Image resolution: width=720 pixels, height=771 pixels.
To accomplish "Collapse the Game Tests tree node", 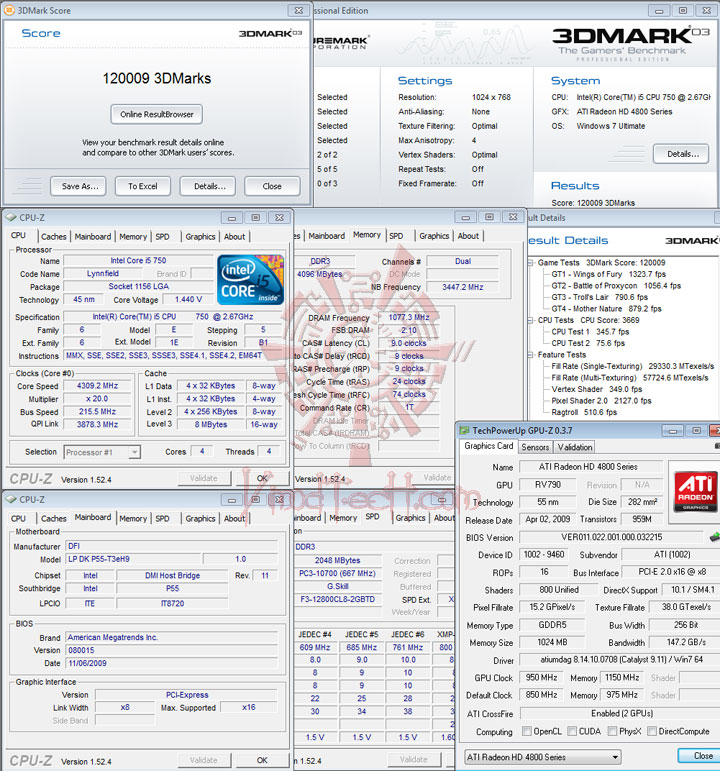I will point(531,263).
